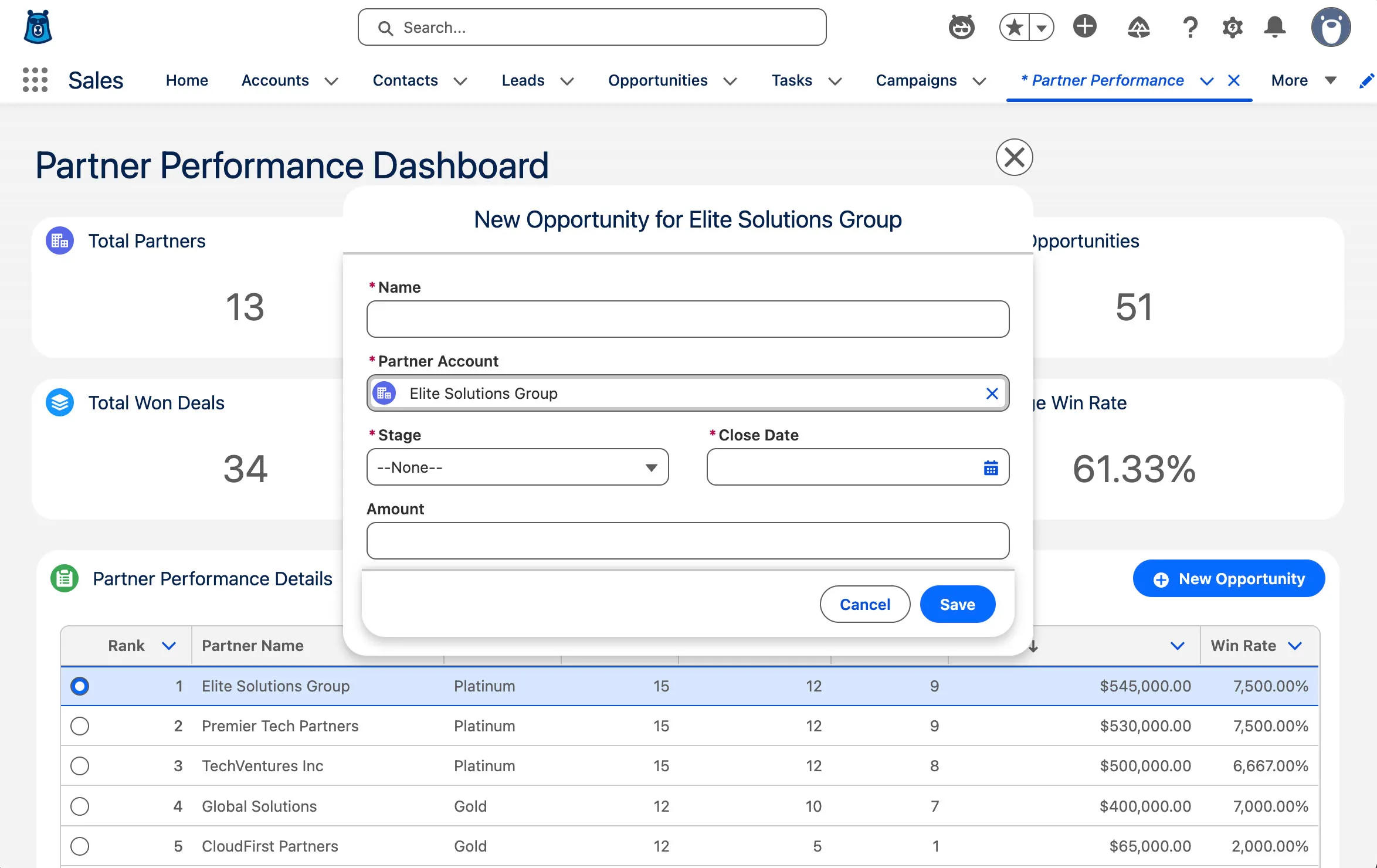This screenshot has width=1377, height=868.
Task: Open the Win Rate column menu
Action: coord(1295,646)
